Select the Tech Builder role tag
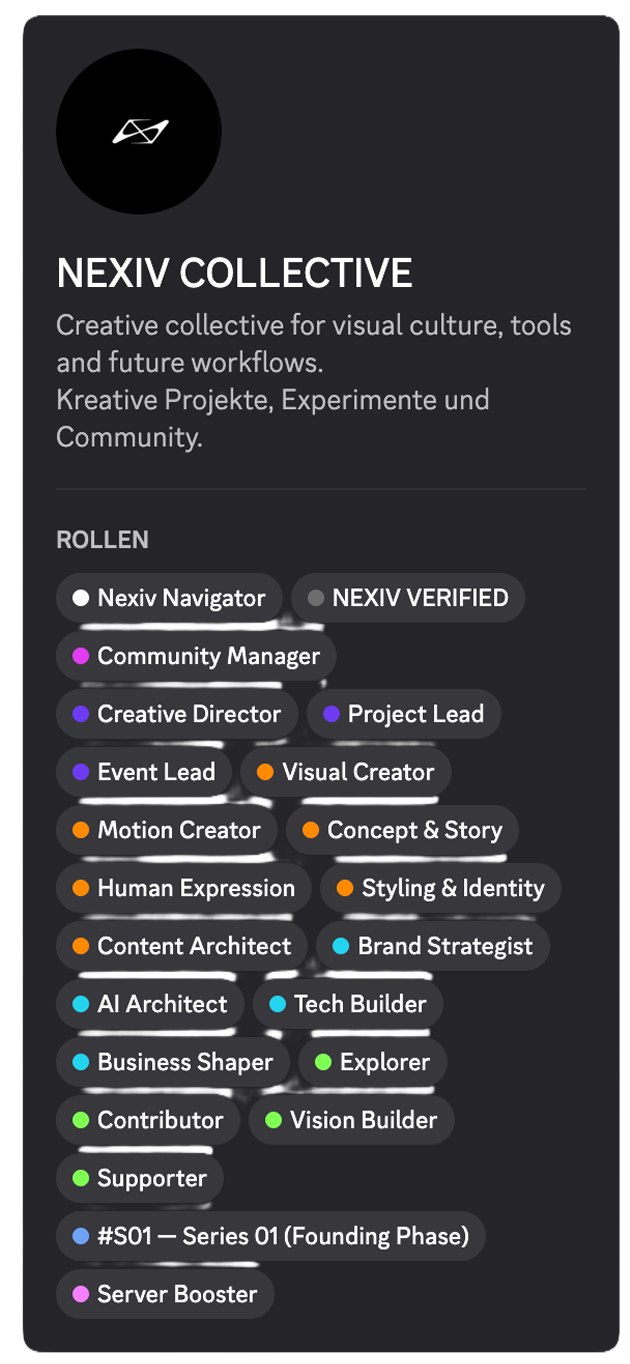This screenshot has height=1364, width=630. tap(348, 1004)
